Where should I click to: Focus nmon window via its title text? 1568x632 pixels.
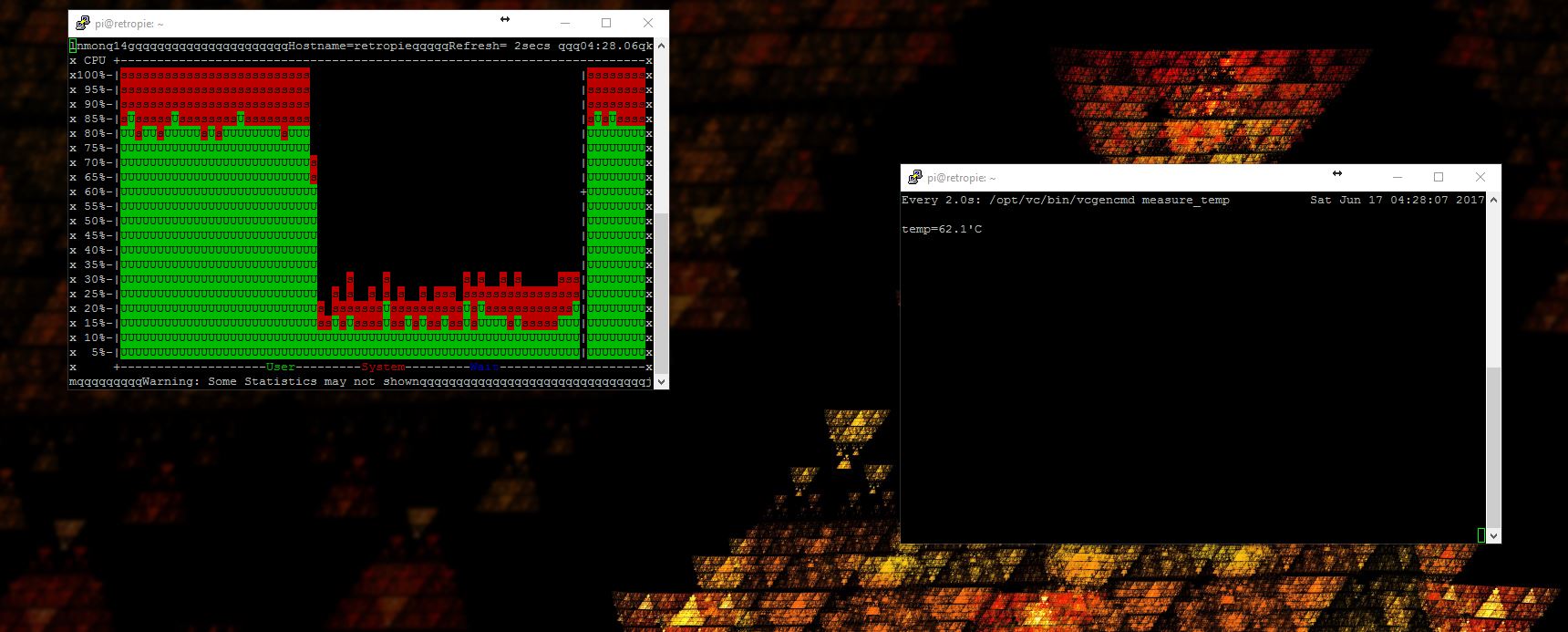pos(129,24)
